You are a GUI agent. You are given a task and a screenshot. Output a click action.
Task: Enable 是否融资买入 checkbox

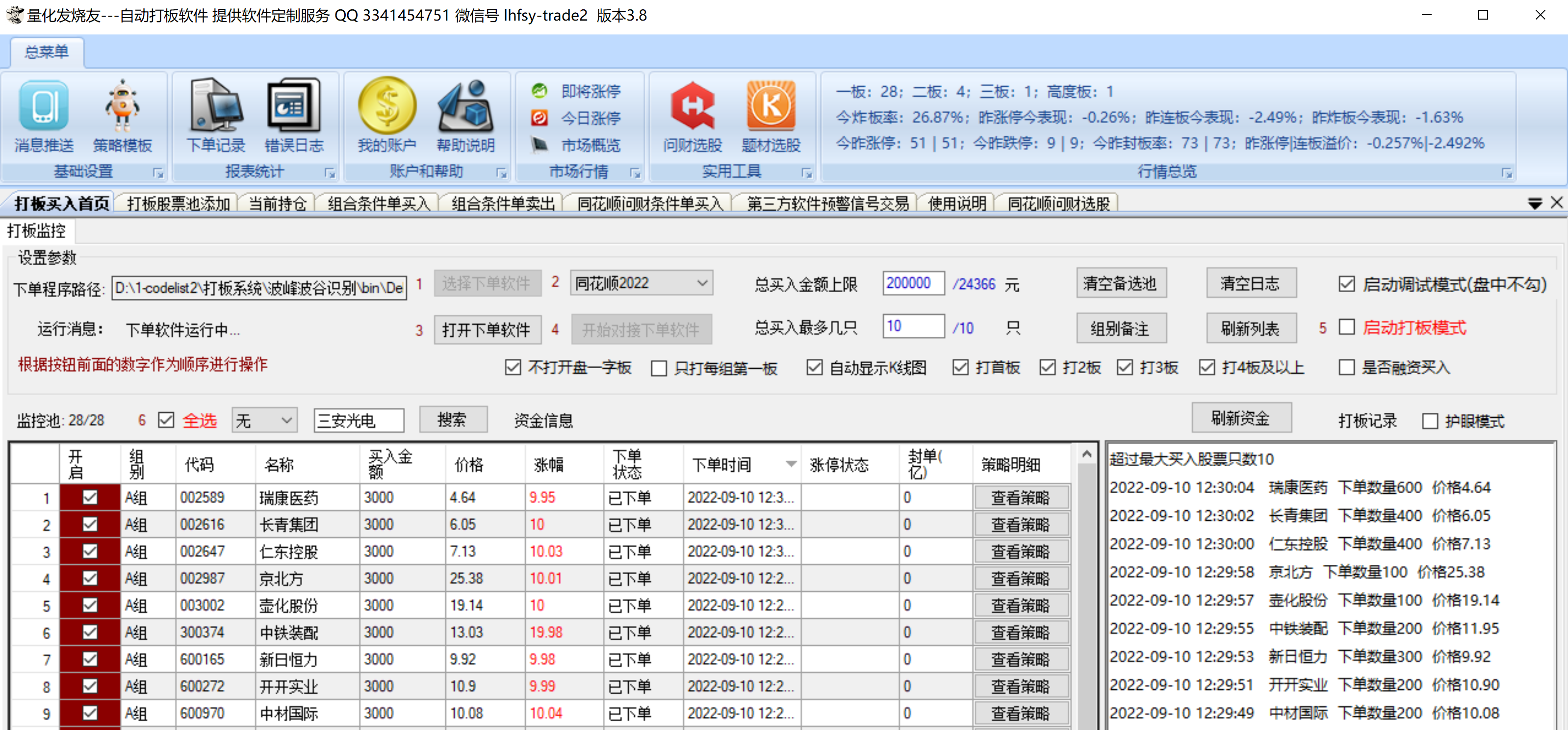point(1346,367)
